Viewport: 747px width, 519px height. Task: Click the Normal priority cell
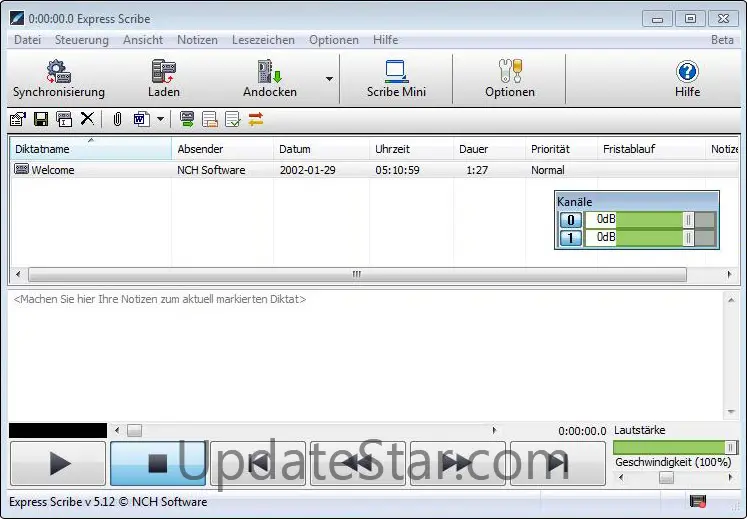tap(548, 170)
